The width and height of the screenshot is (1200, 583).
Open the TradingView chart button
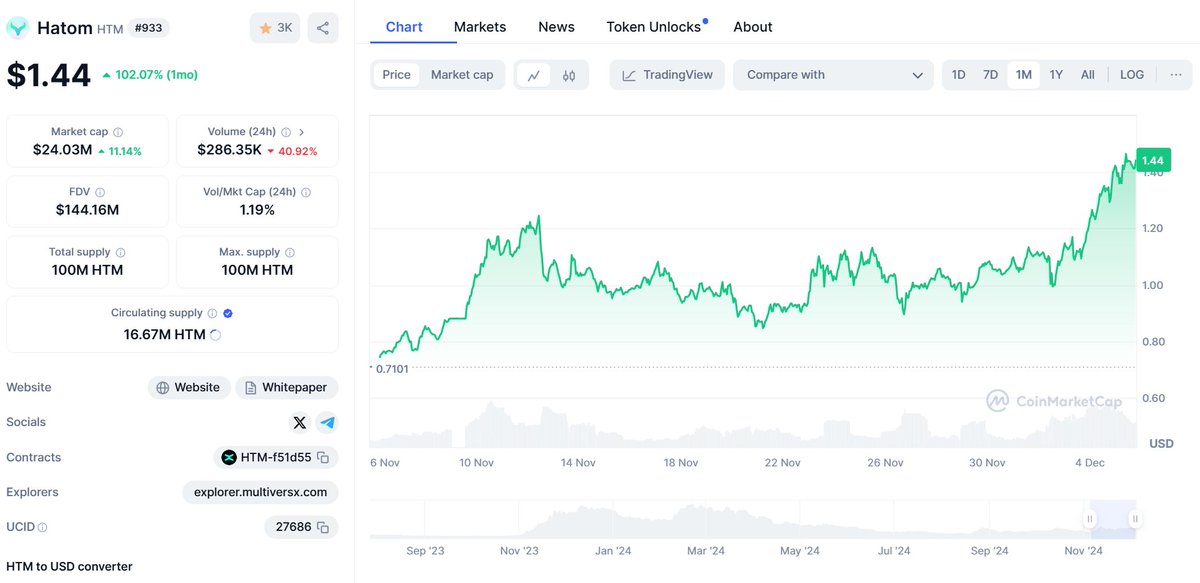667,75
